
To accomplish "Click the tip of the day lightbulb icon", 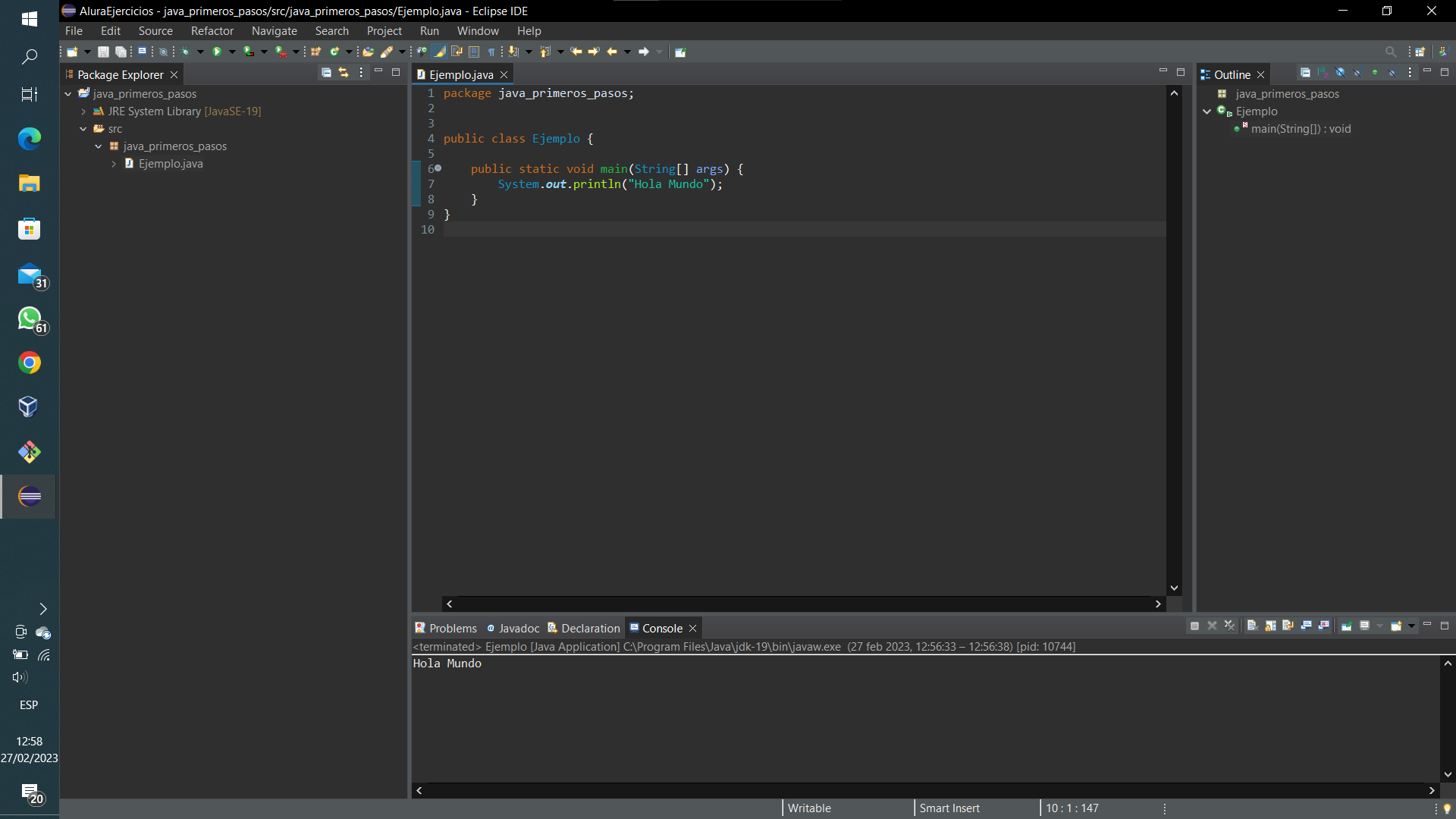I will pyautogui.click(x=1446, y=808).
